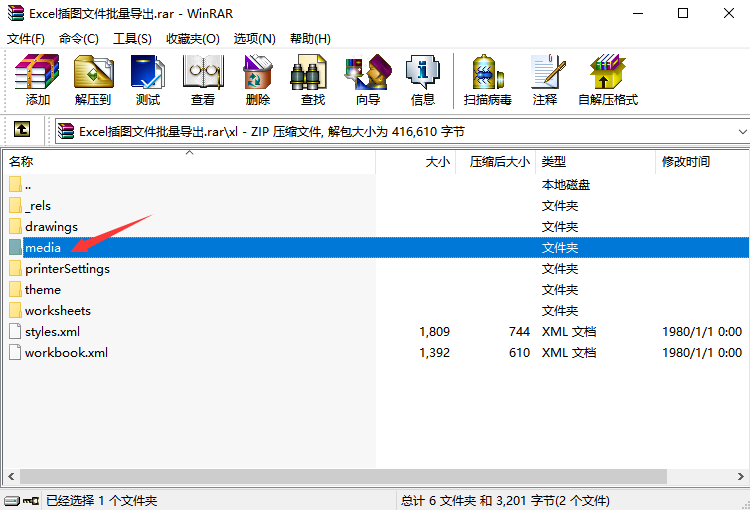Click the Delete (删除) toolbar icon
Screen dimensions: 750x510
pos(258,72)
